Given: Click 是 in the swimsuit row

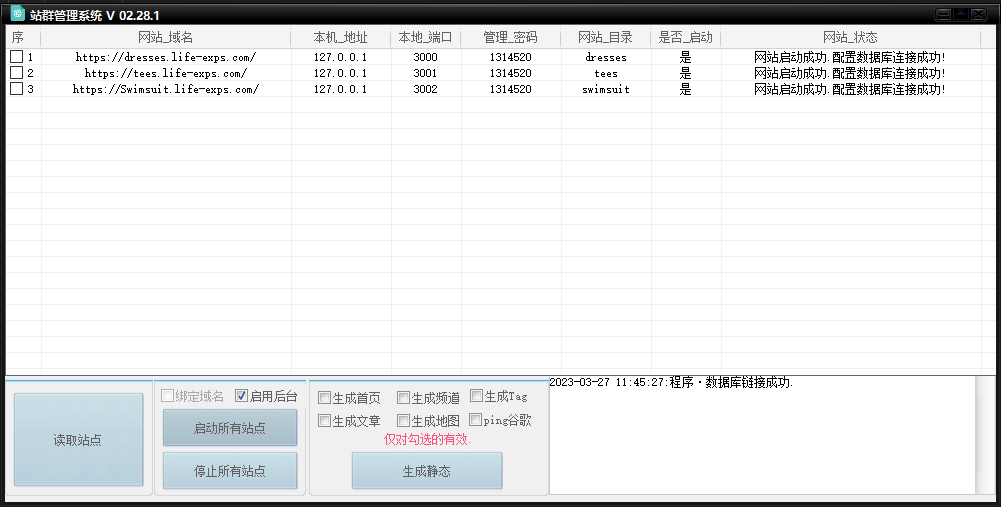Looking at the screenshot, I should pos(686,89).
